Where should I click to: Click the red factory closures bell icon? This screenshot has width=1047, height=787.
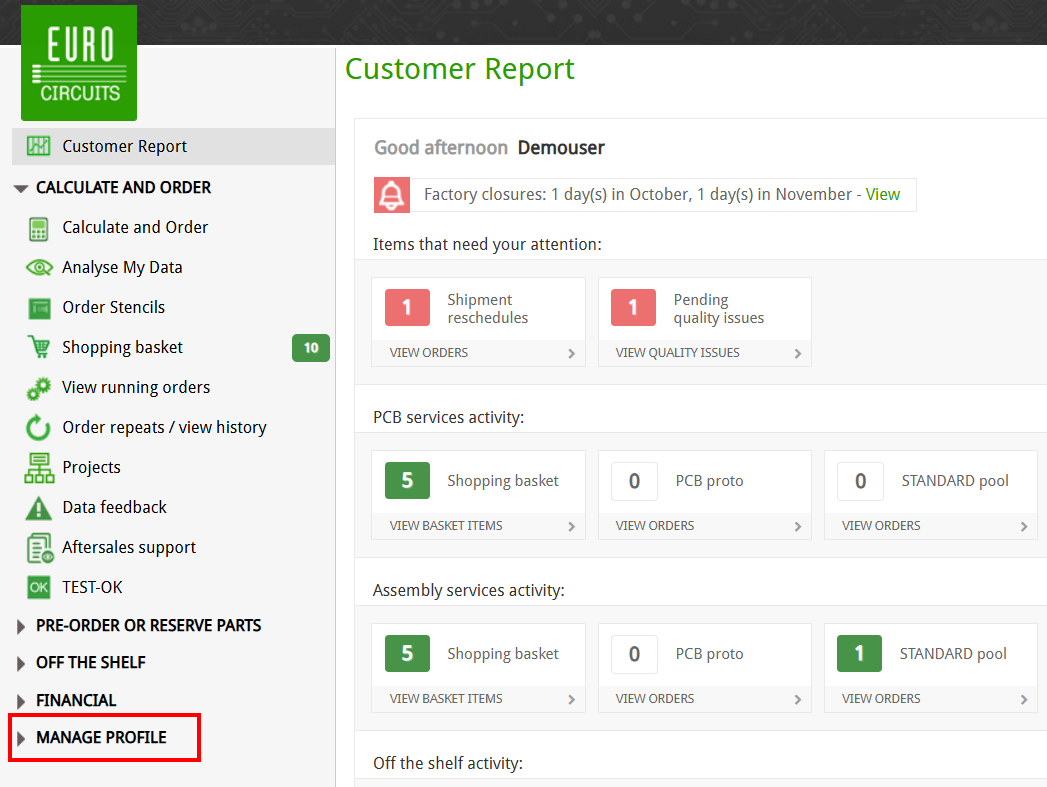[392, 195]
